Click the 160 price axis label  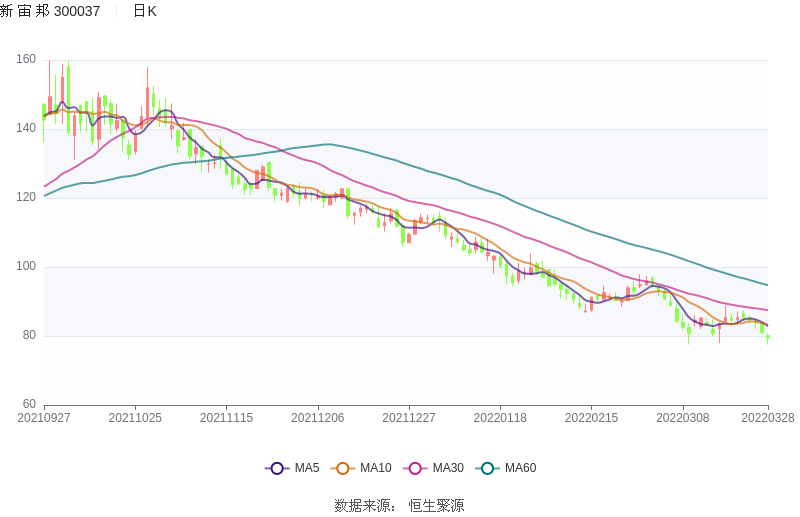click(x=26, y=60)
